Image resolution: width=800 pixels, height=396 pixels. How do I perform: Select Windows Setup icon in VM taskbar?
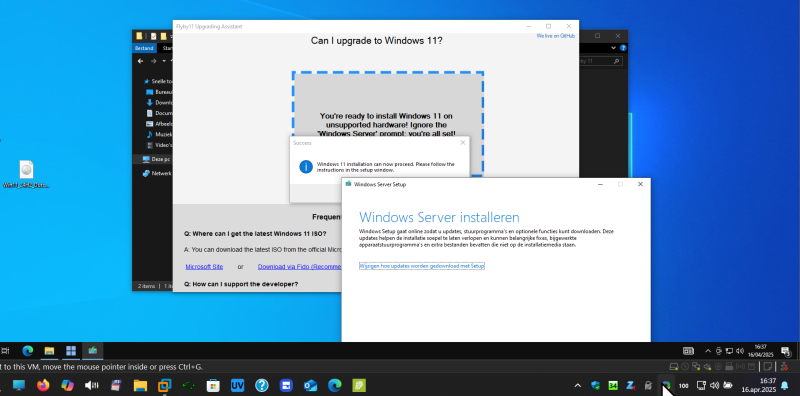pos(92,351)
